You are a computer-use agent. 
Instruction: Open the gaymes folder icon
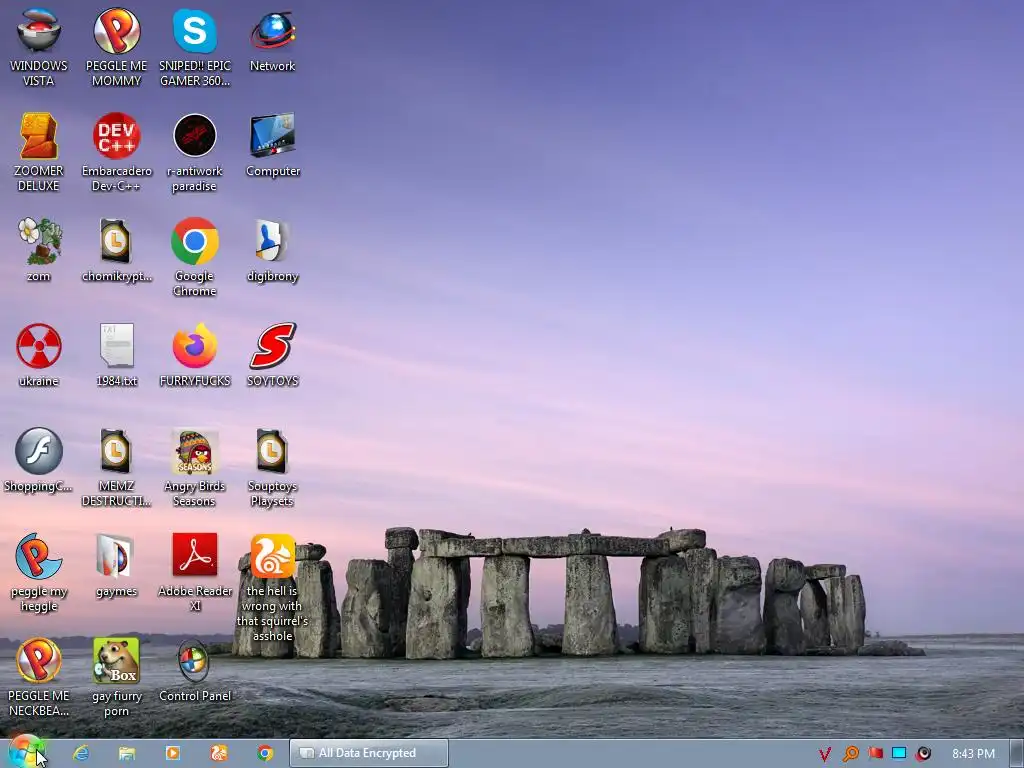[x=116, y=565]
